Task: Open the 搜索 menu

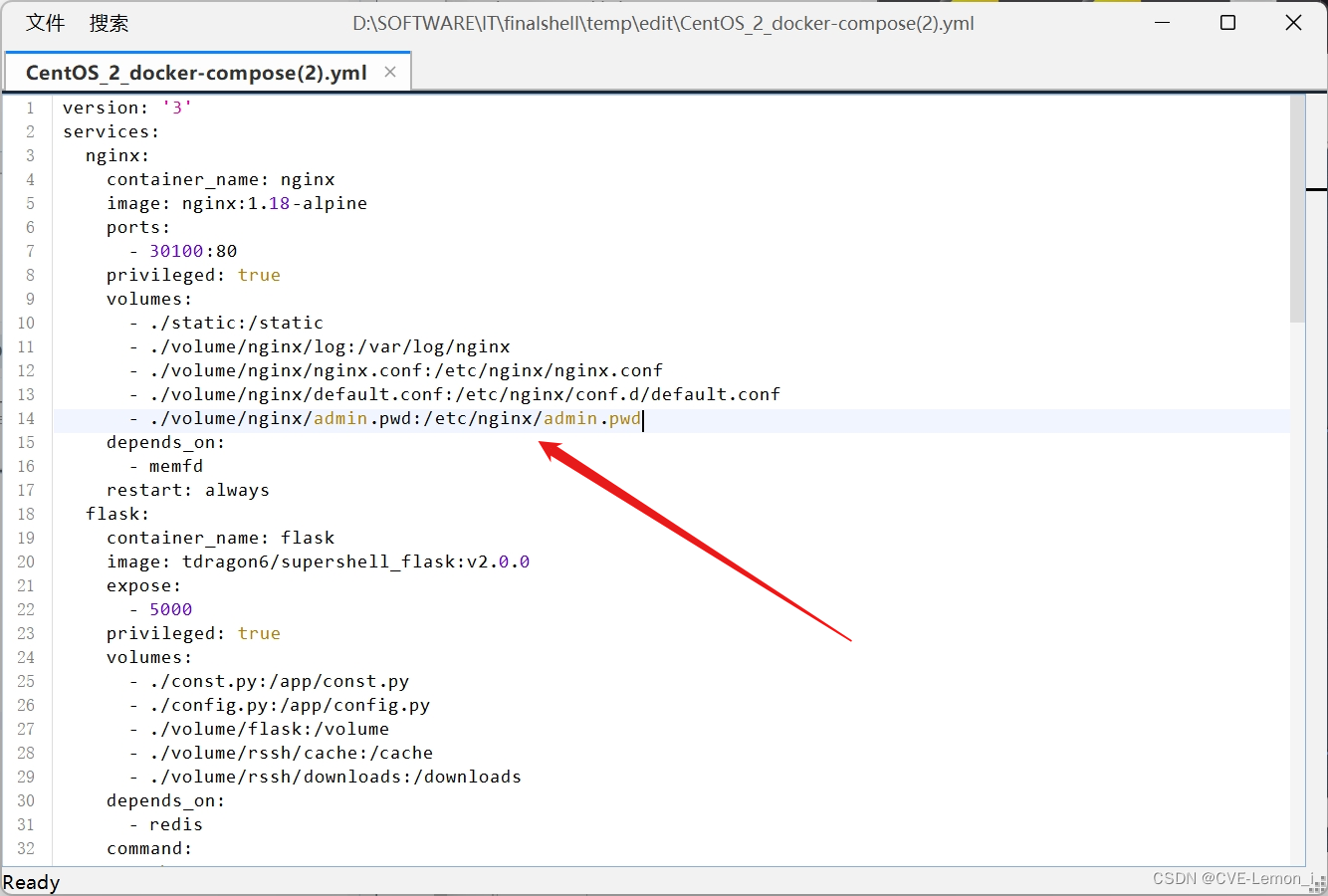Action: (x=109, y=23)
